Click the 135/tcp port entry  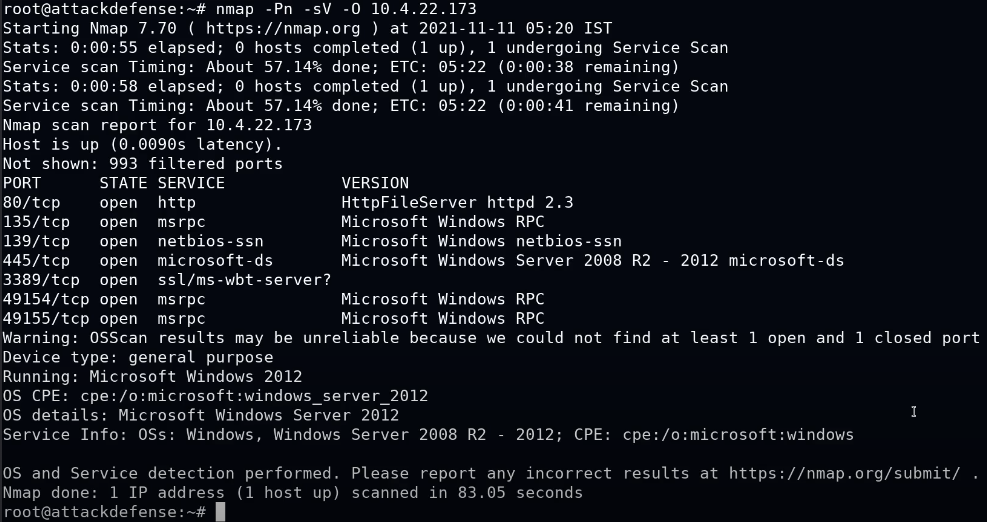(x=36, y=222)
